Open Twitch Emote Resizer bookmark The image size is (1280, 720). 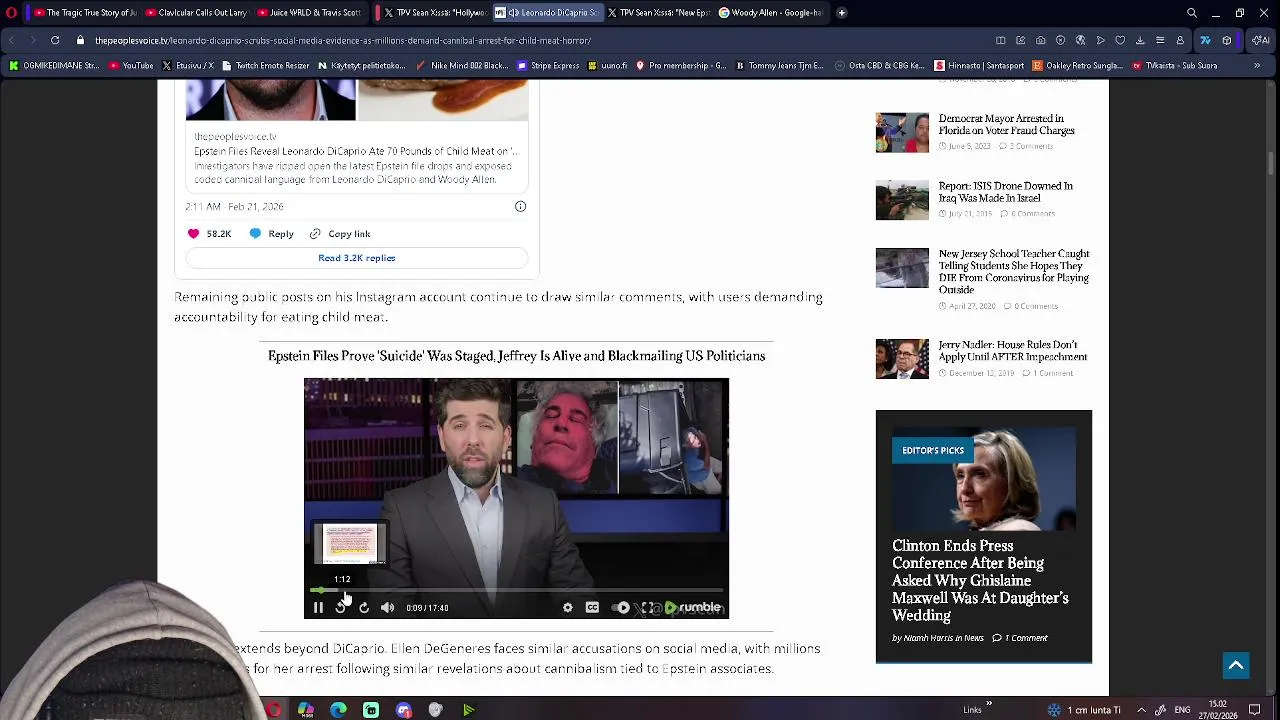click(x=265, y=66)
